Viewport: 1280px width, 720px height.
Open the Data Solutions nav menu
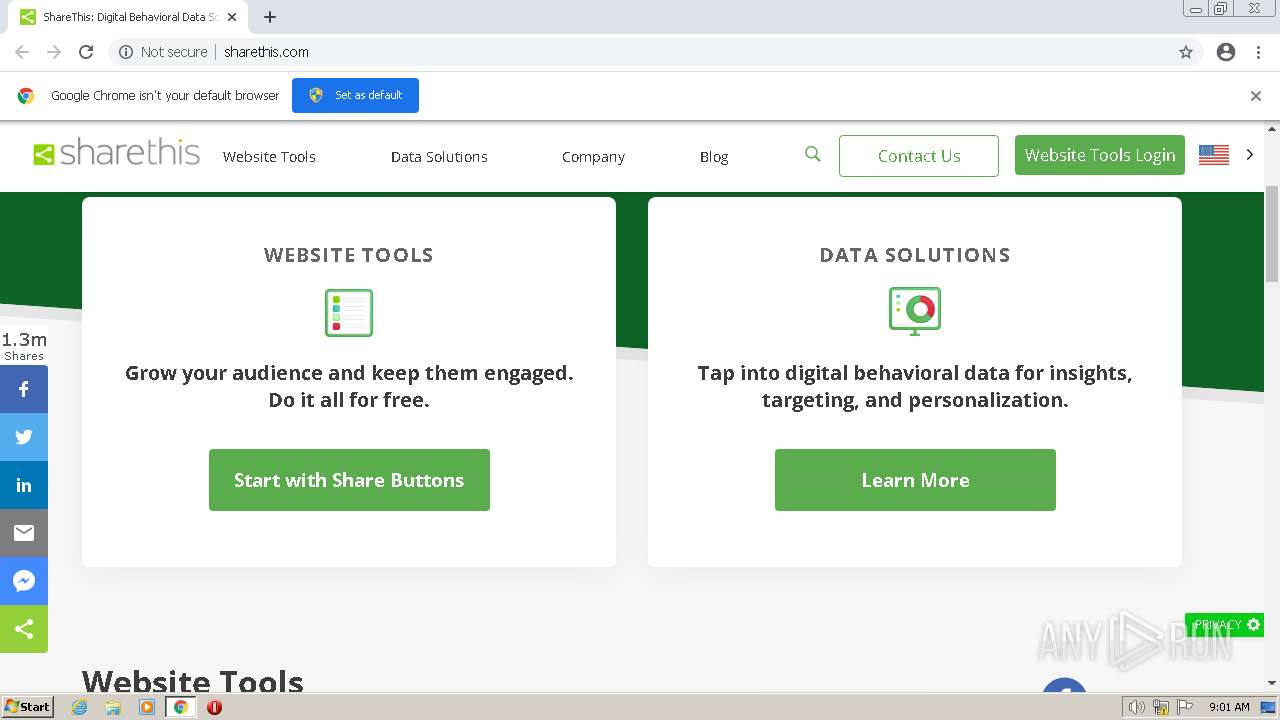(439, 157)
